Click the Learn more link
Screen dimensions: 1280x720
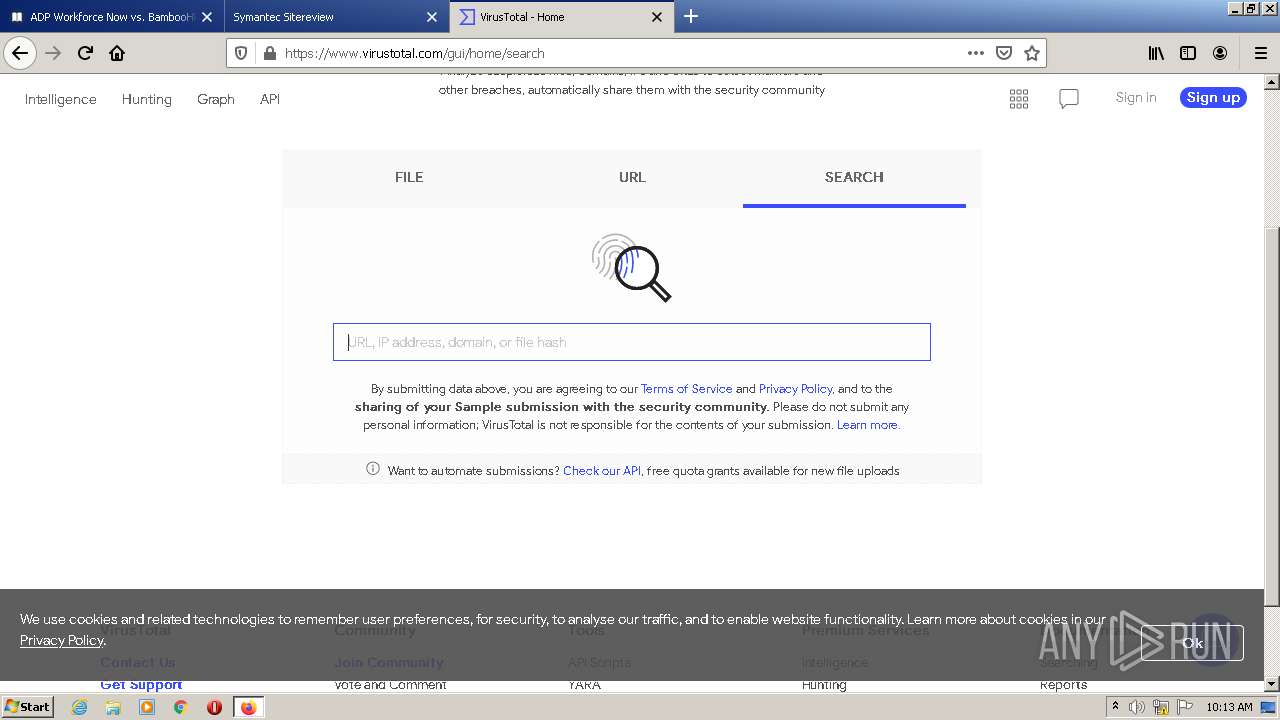click(x=867, y=424)
